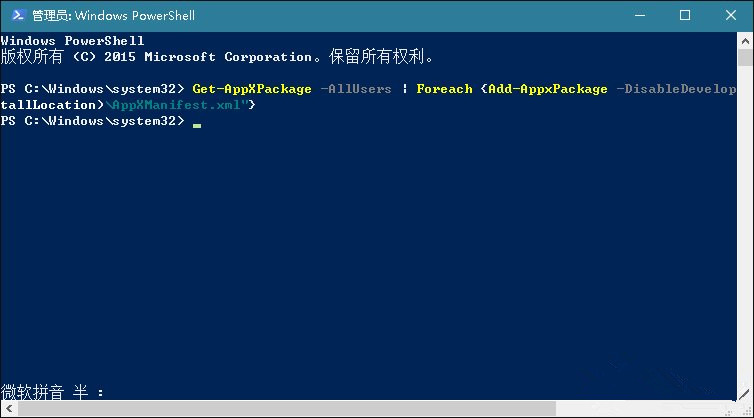Click the Foreach keyword in the command
Screen dimensions: 754x418
[444, 89]
